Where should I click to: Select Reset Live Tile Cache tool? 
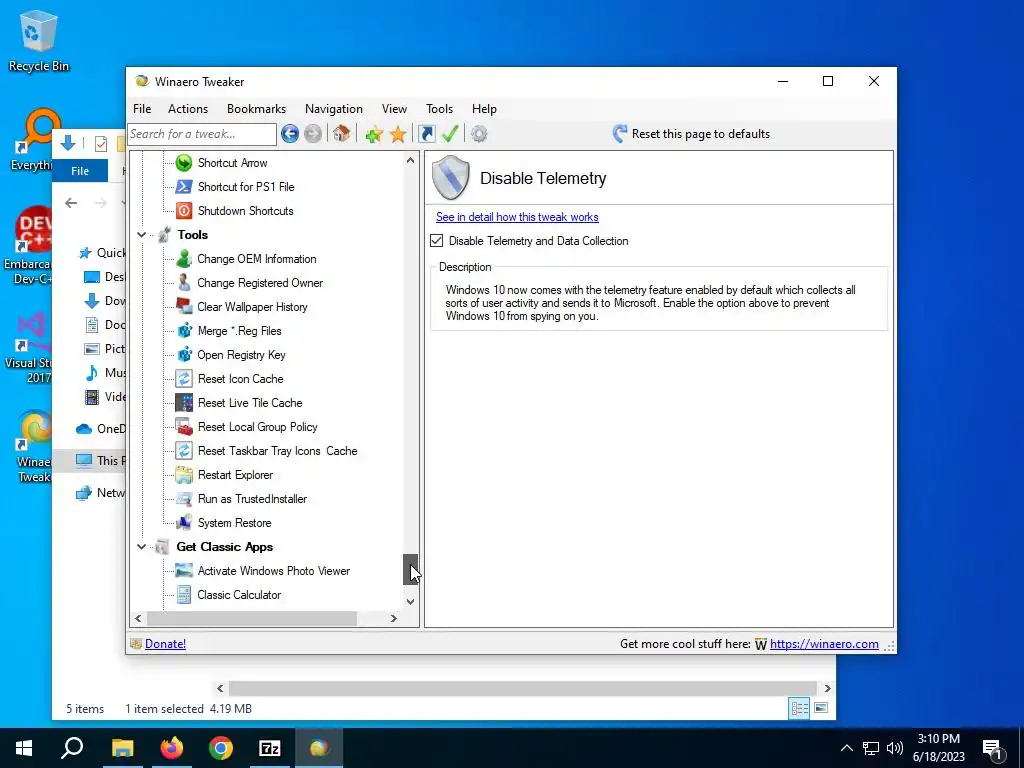(249, 403)
